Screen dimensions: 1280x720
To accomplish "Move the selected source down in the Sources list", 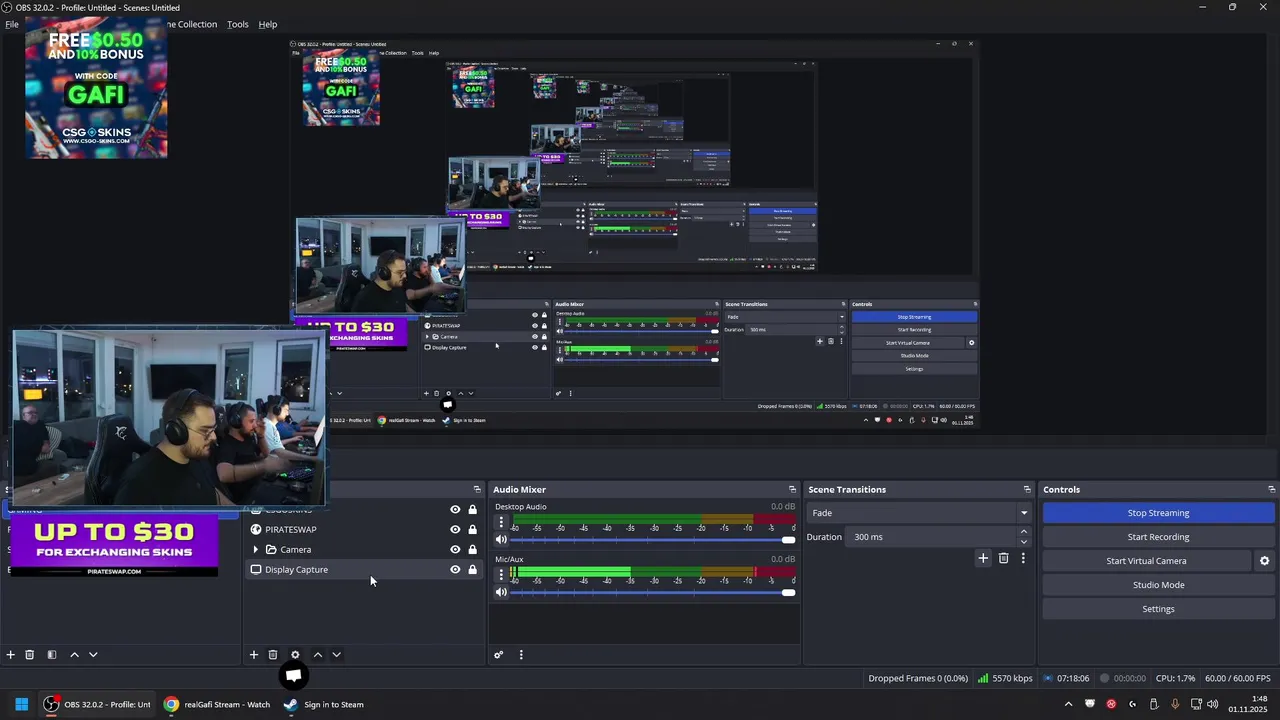I will point(336,655).
